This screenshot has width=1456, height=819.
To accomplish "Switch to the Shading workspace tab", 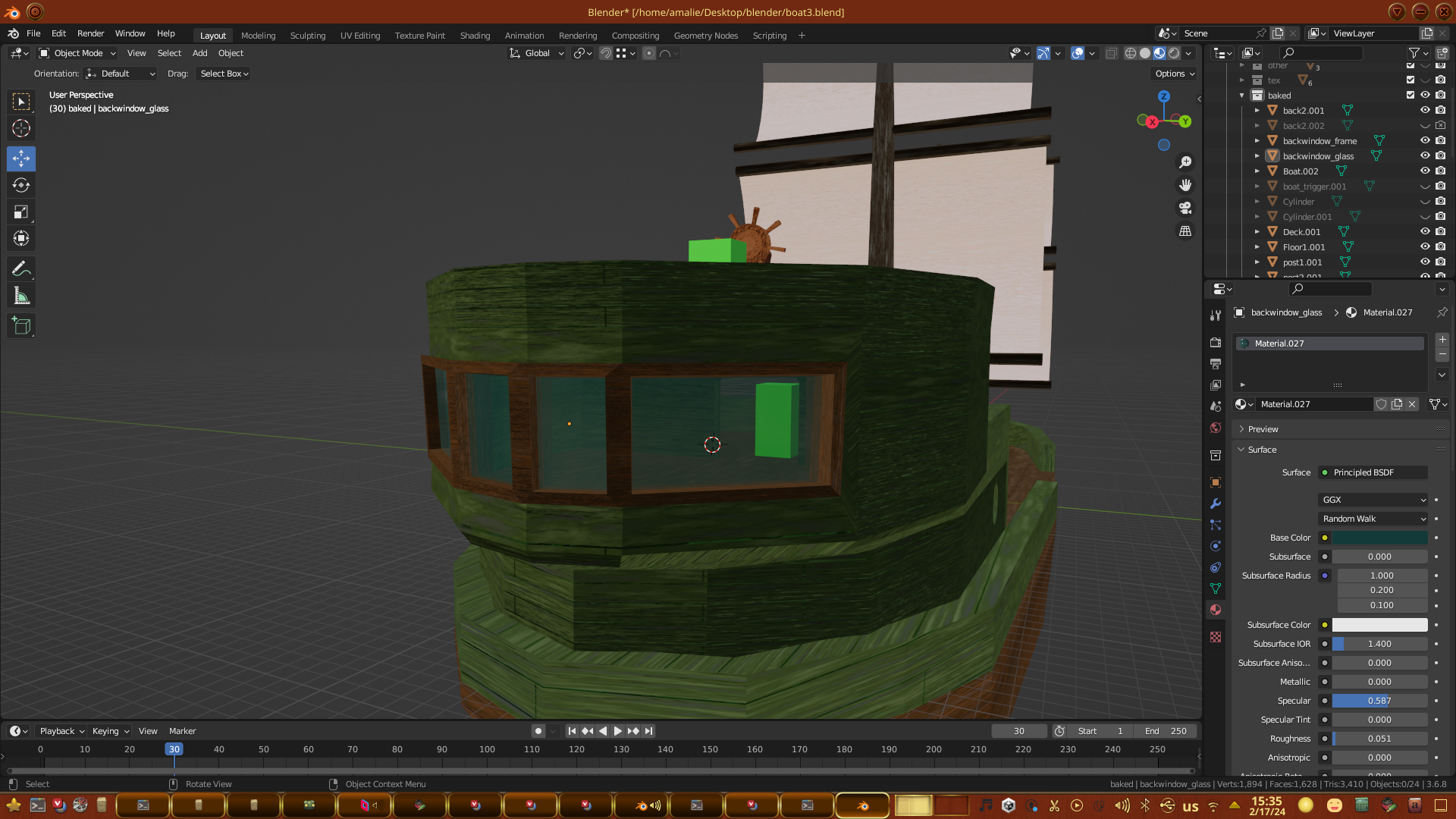I will point(475,36).
